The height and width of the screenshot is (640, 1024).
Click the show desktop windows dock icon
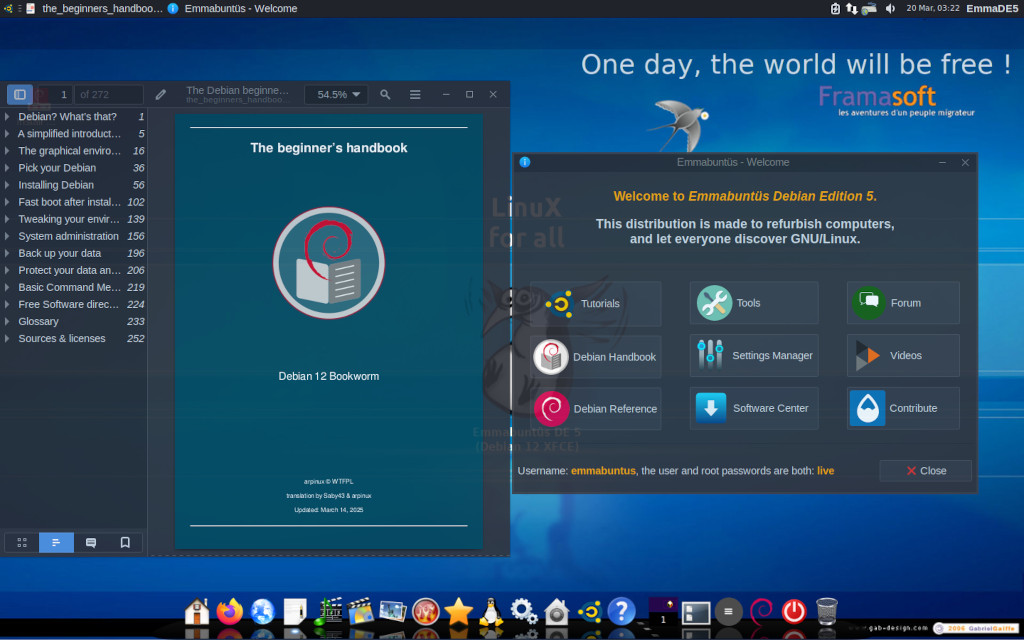click(696, 613)
